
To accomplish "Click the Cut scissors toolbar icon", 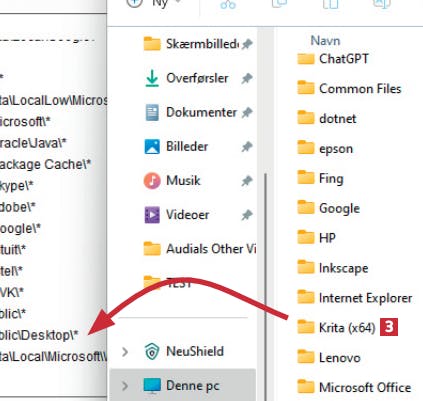I will coord(228,4).
